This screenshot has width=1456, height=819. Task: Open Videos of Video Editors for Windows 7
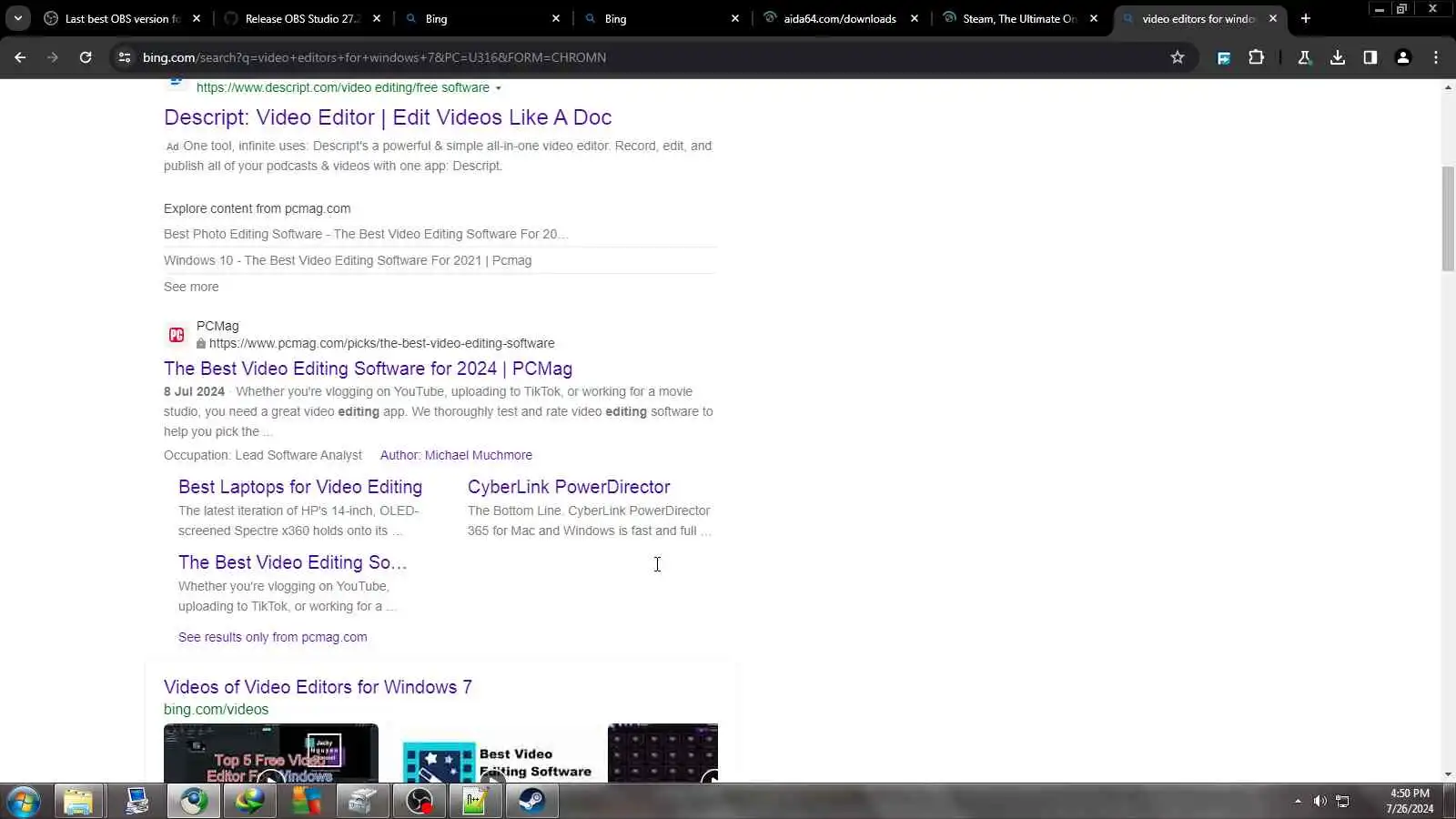click(318, 687)
